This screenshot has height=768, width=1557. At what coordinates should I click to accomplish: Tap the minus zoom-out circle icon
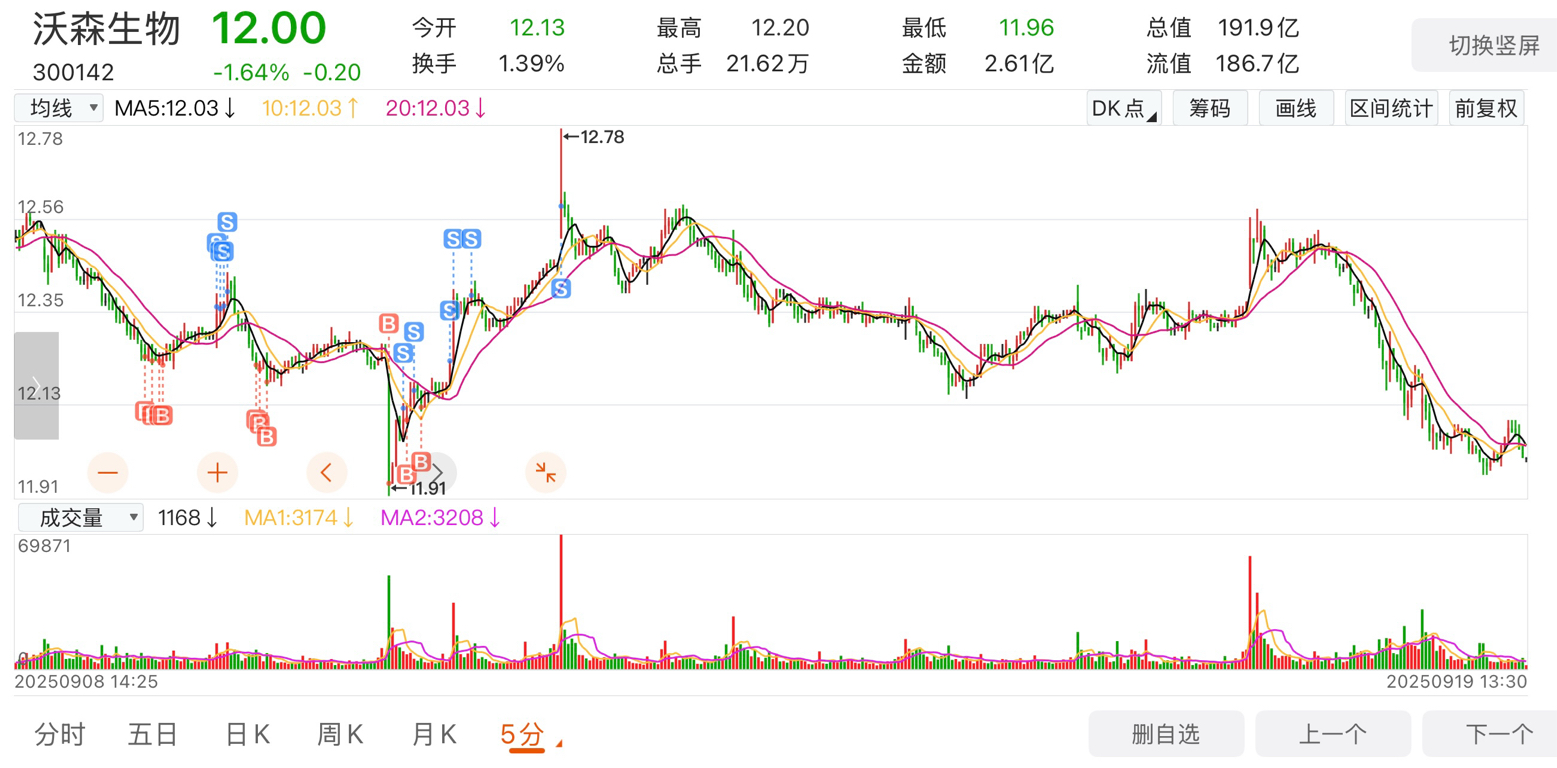point(108,472)
